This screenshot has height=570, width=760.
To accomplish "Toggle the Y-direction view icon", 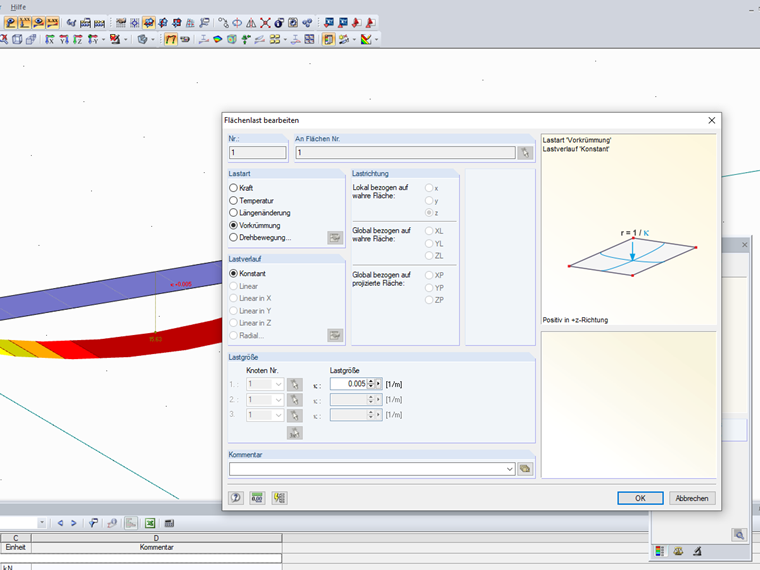I will click(x=63, y=39).
